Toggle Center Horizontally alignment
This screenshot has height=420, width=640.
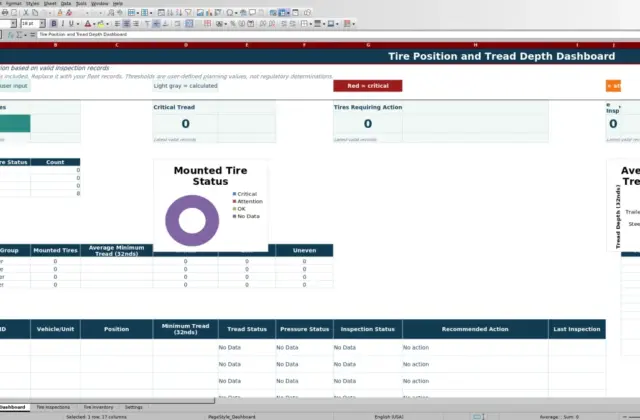point(127,24)
